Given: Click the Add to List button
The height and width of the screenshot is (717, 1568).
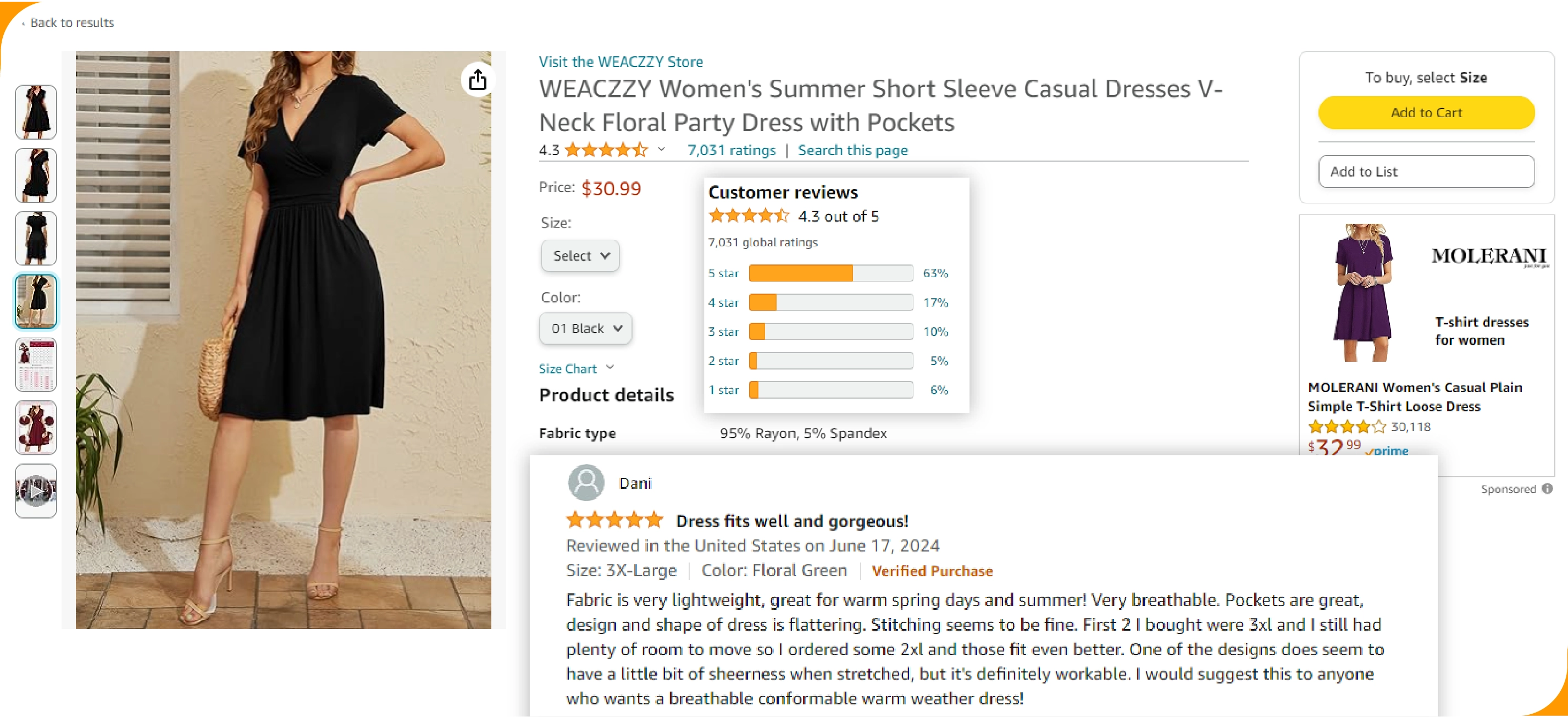Looking at the screenshot, I should click(x=1426, y=172).
